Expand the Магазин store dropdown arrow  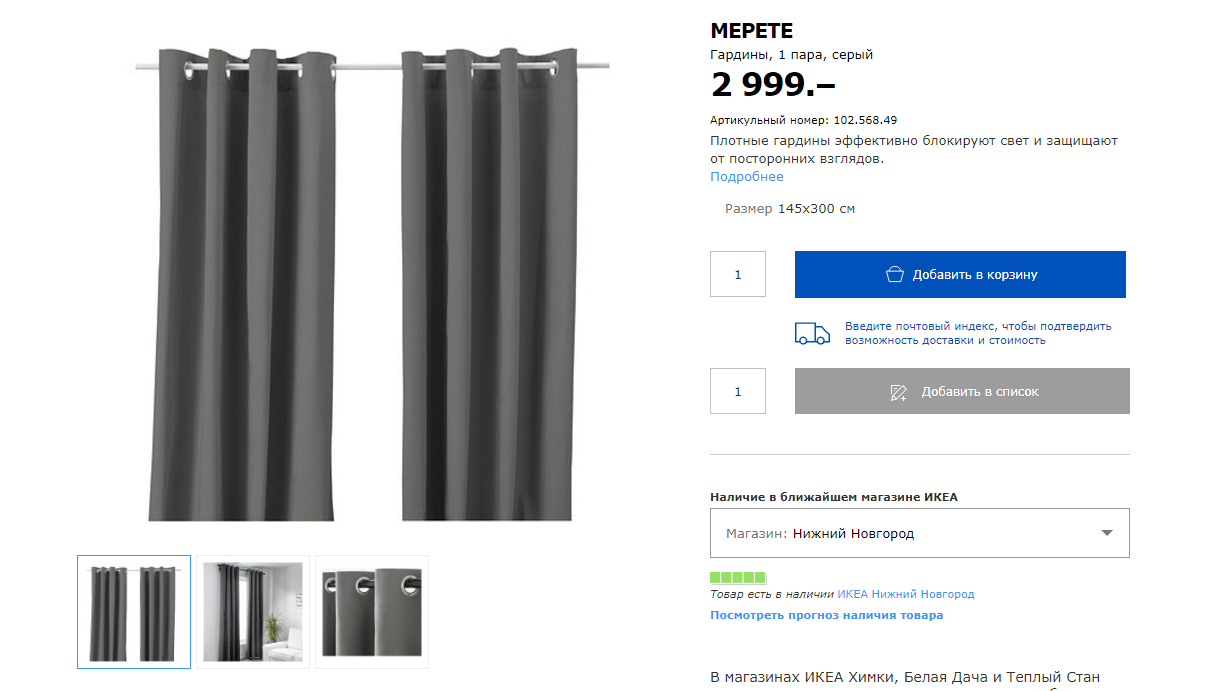[1107, 533]
